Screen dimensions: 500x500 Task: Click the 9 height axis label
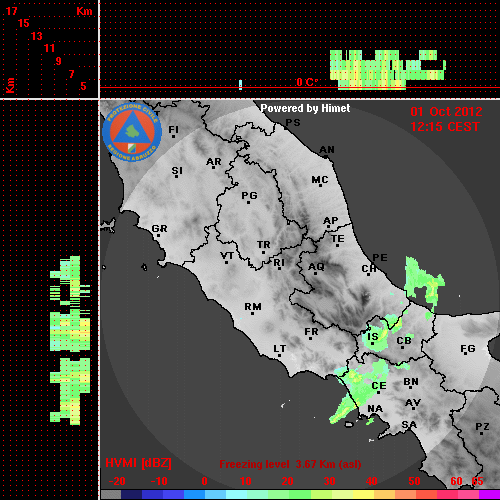click(x=59, y=61)
